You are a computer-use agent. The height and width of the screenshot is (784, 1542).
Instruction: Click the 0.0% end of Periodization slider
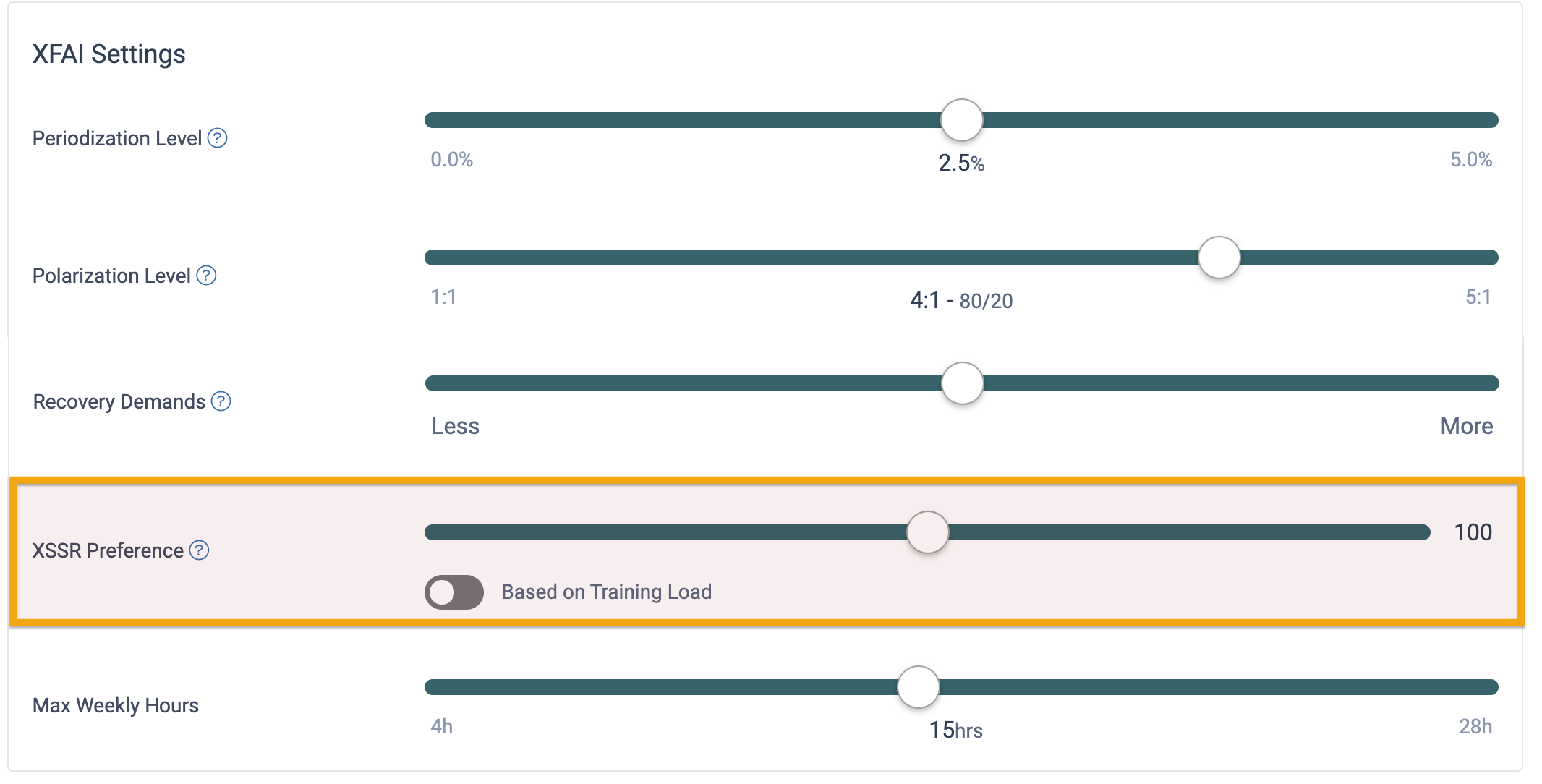[431, 120]
